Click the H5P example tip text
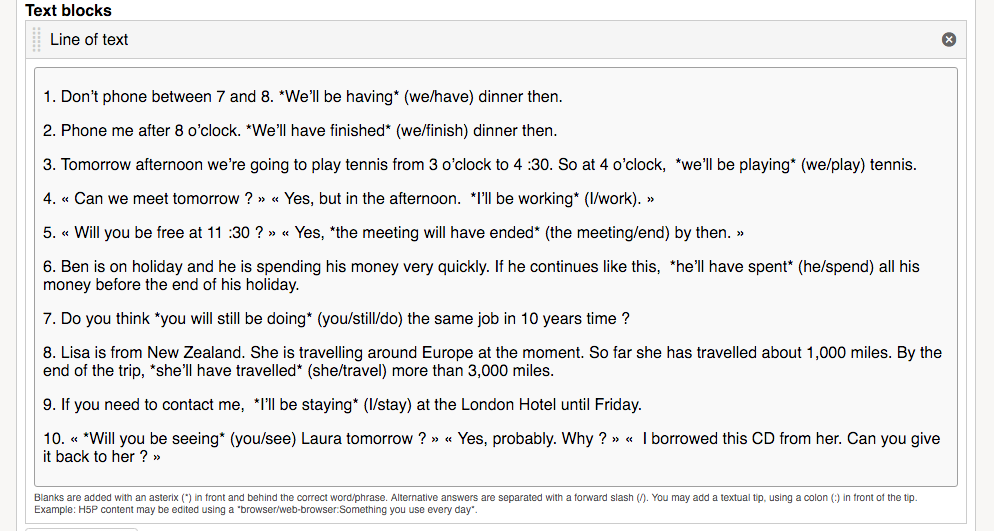 [256, 509]
